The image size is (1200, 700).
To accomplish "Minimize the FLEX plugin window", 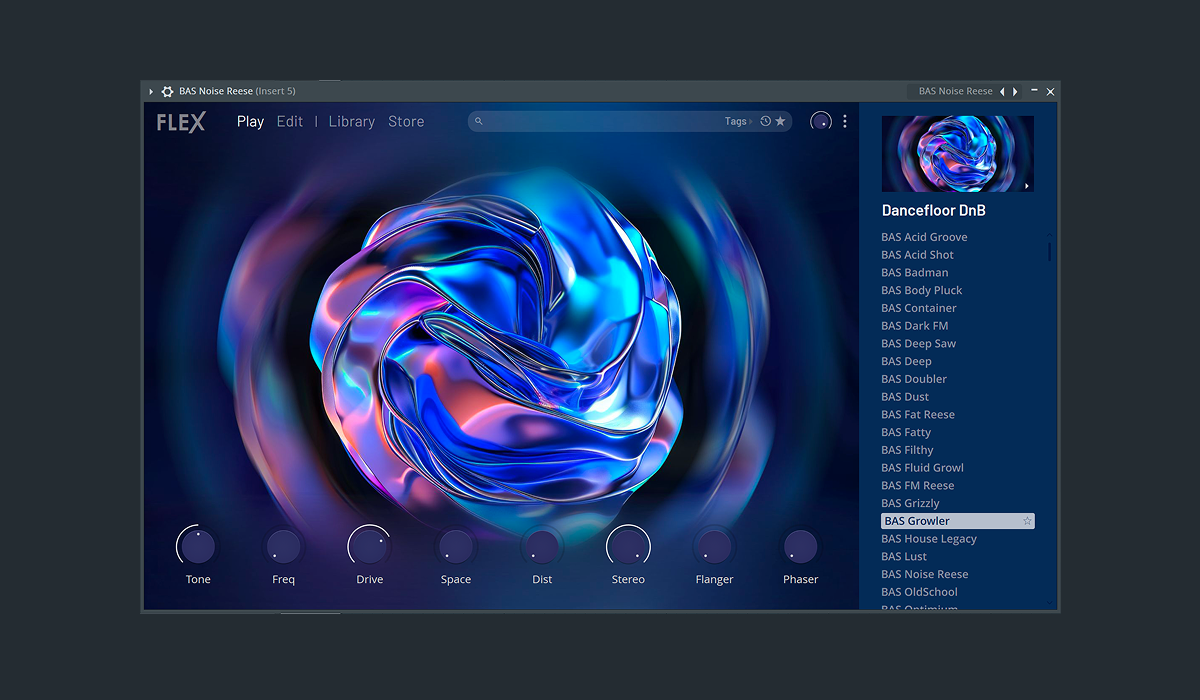I will tap(1034, 91).
